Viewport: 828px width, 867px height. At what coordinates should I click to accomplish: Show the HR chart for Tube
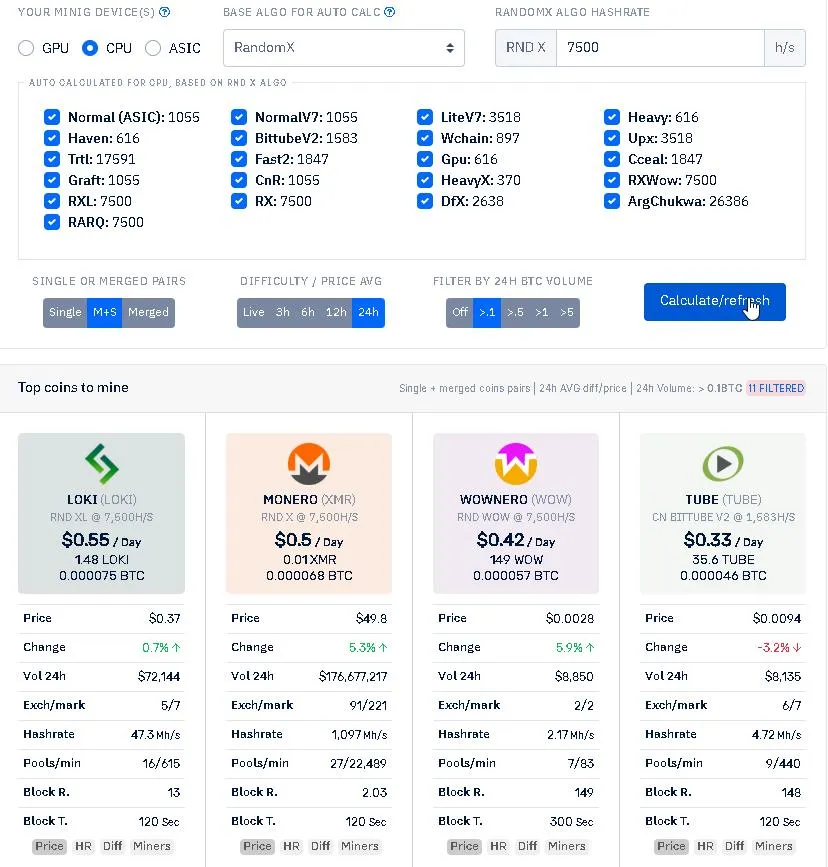705,847
